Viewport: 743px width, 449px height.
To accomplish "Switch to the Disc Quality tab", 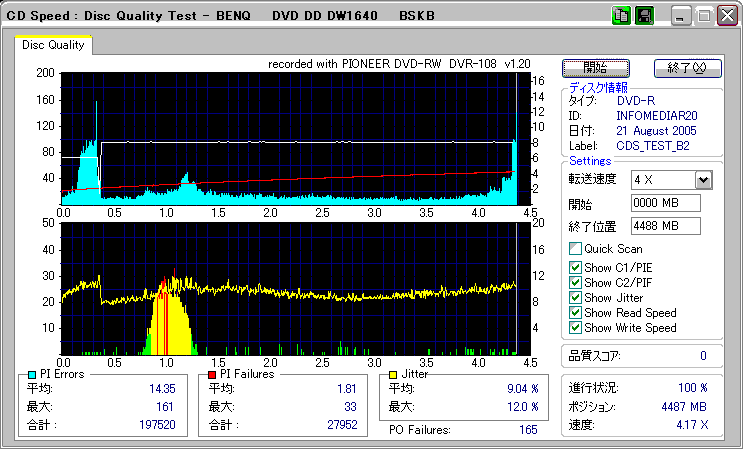I will [x=53, y=45].
